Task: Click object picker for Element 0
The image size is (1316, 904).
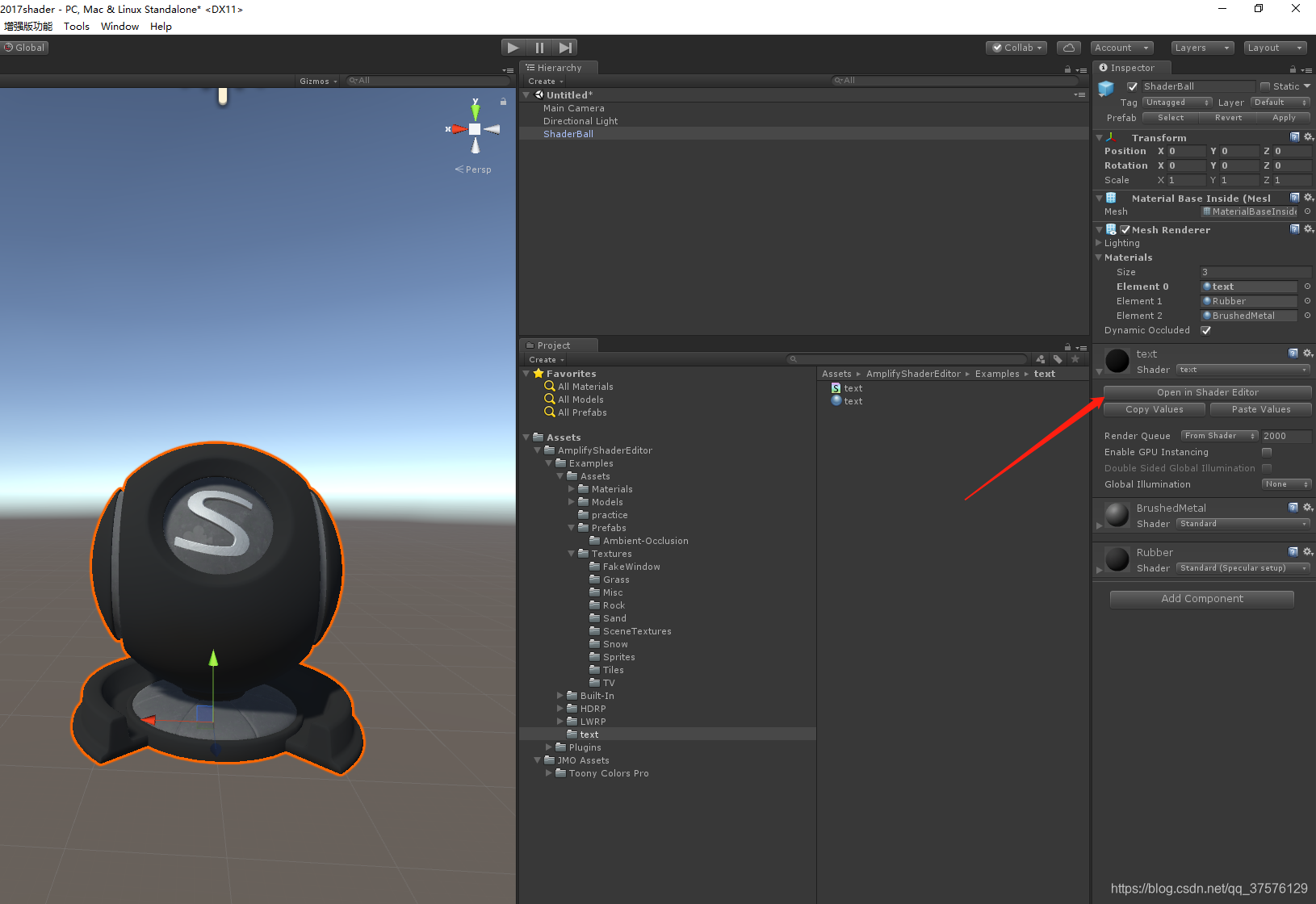Action: 1307,287
